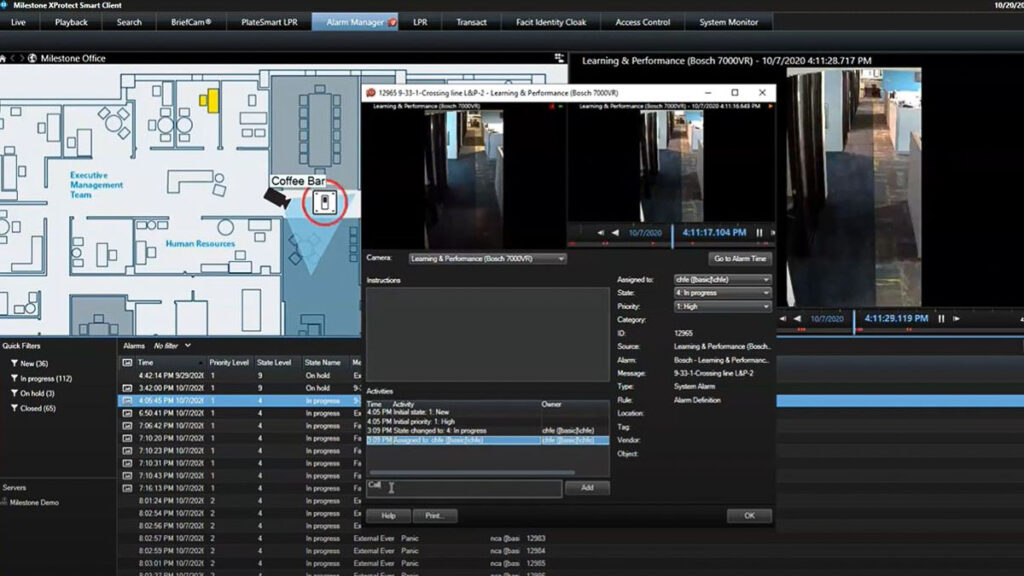1024x576 pixels.
Task: Pause playback in the alarm dialog preview
Action: pos(759,233)
